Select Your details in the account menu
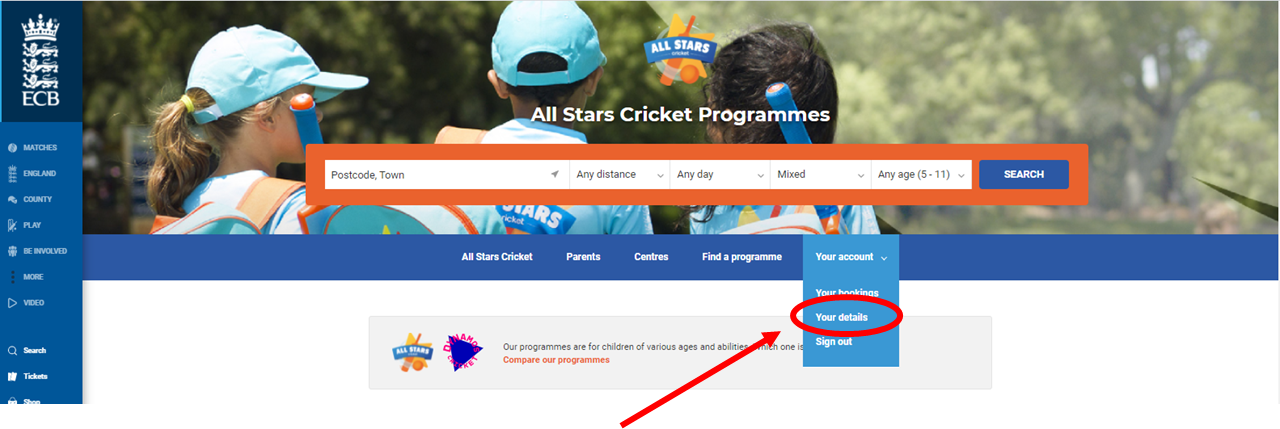The width and height of the screenshot is (1280, 429). tap(842, 317)
